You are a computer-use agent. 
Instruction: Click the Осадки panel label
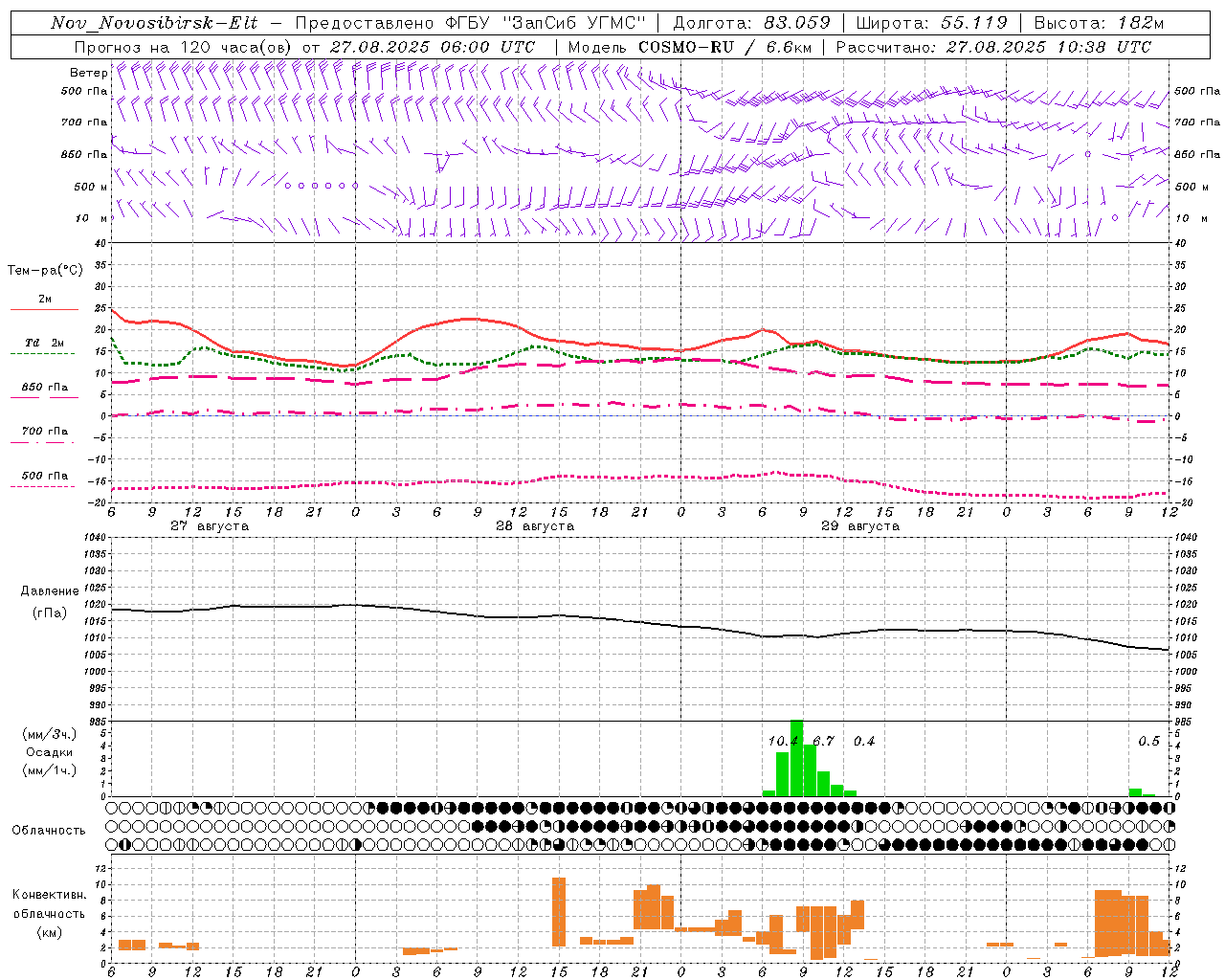click(x=49, y=752)
